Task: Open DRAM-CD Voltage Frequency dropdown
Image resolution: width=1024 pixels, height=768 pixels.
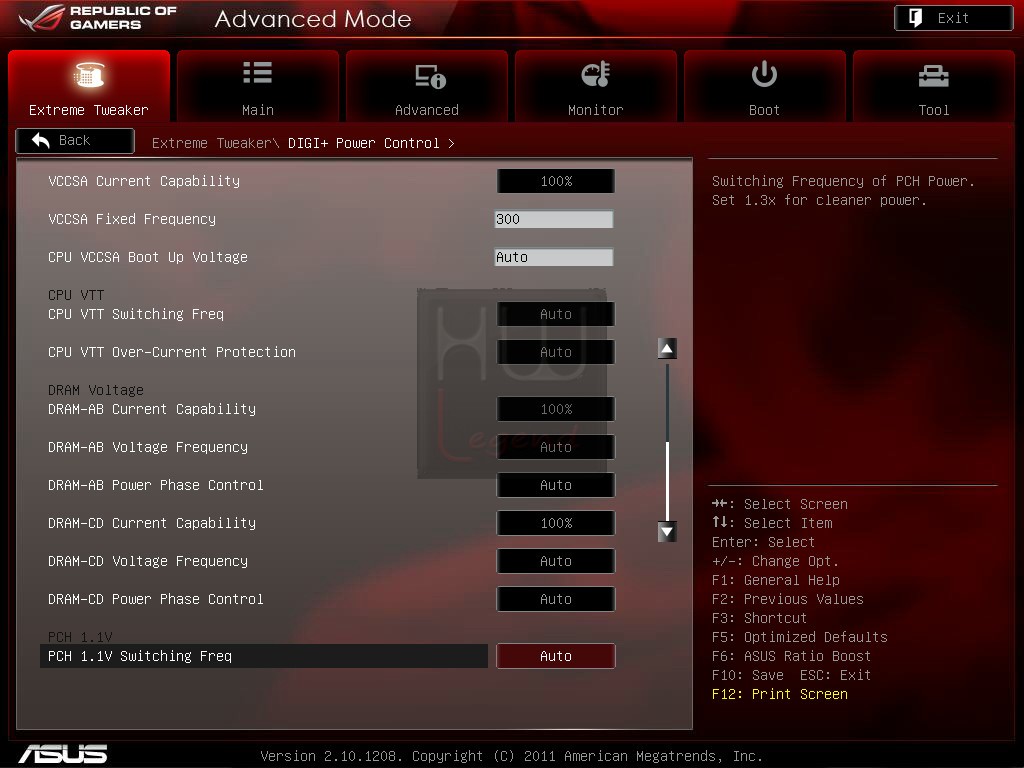Action: (556, 561)
